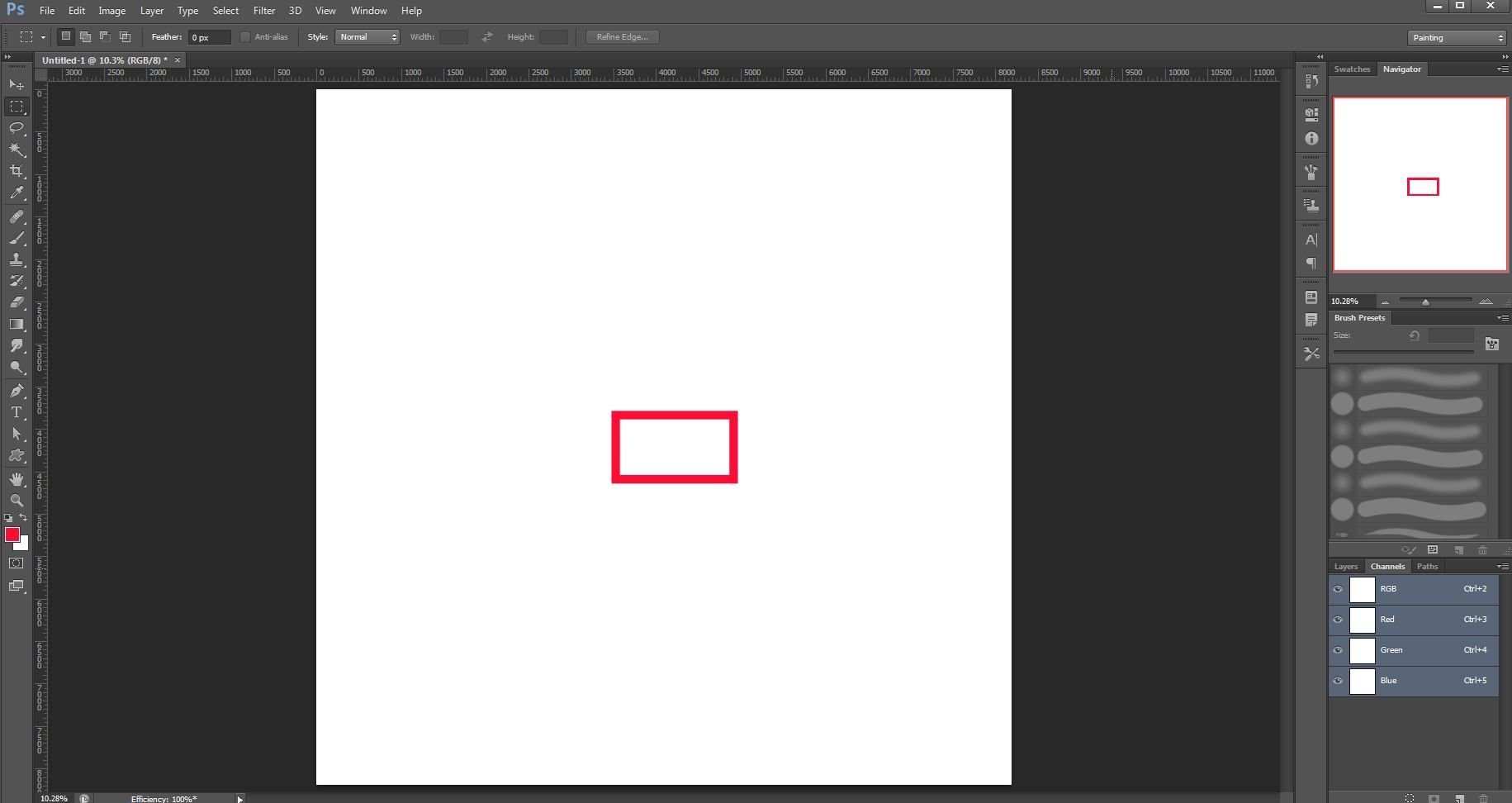This screenshot has height=803, width=1512.
Task: Choose Subtract from Selection mode
Action: pos(105,36)
